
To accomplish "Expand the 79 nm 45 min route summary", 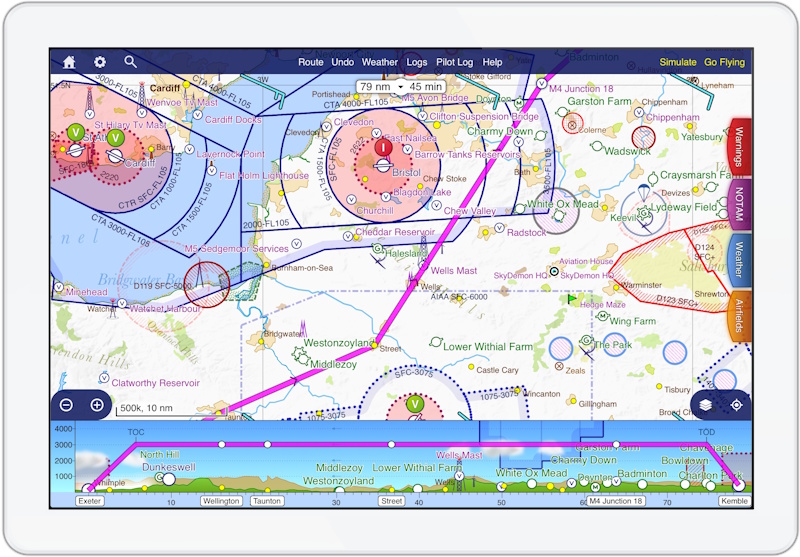I will point(401,87).
